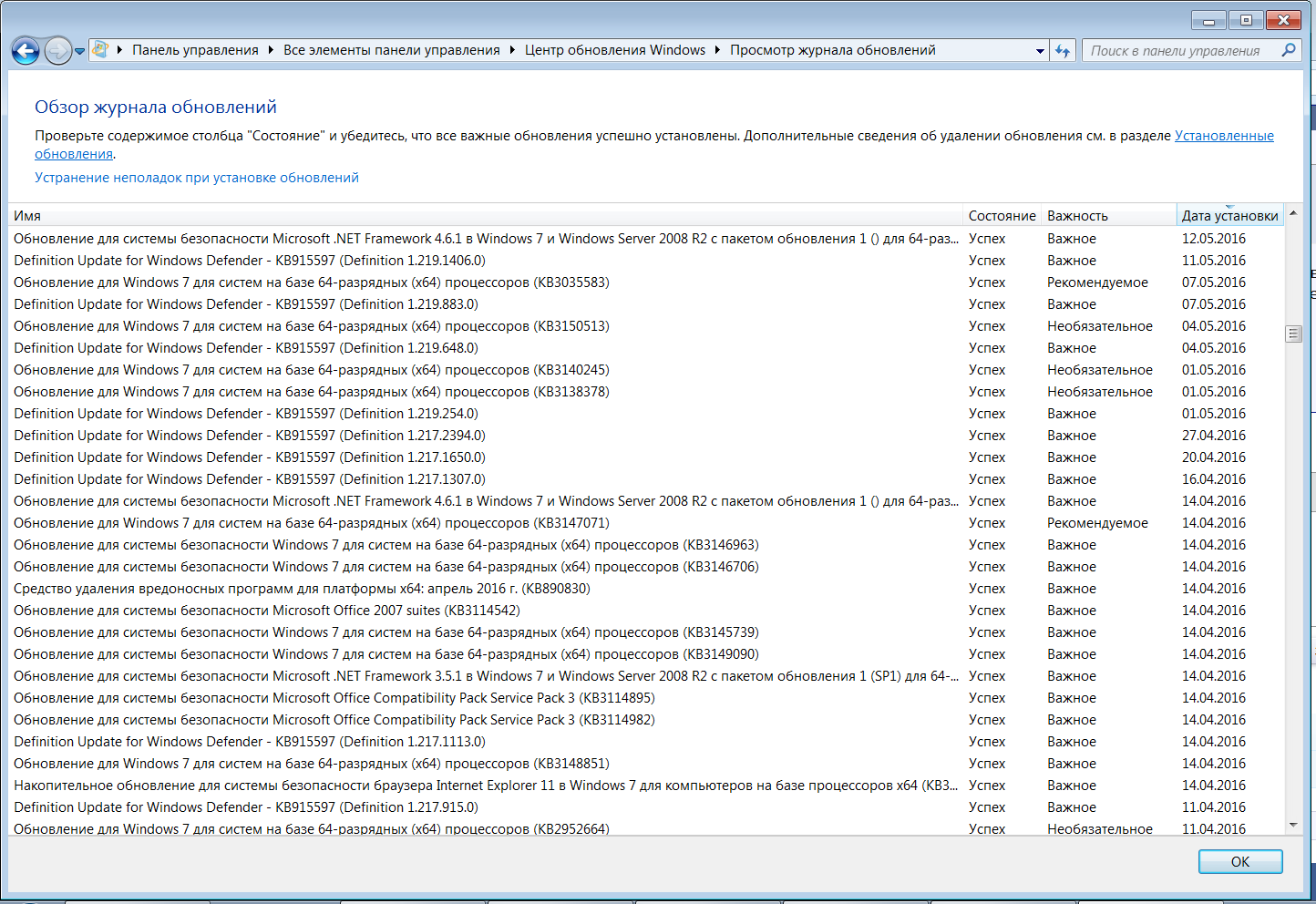Sort by the Состояние column header
This screenshot has height=904, width=1316.
(x=1002, y=216)
